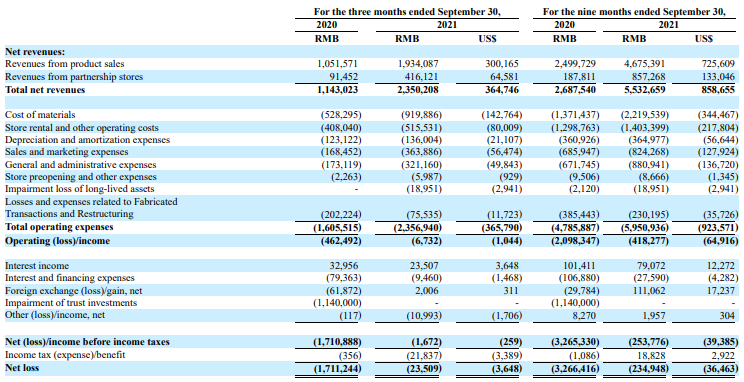The image size is (744, 382).
Task: Select 'Depreciation and amortization expenses' label
Action: tap(87, 140)
